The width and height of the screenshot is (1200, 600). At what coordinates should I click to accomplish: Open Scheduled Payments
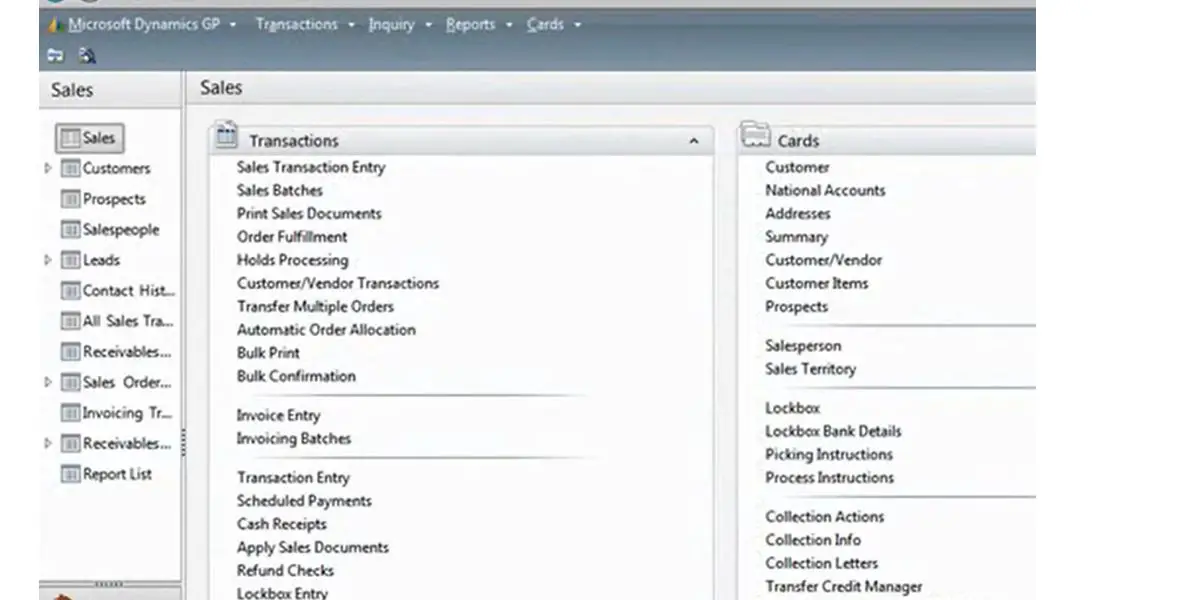coord(304,501)
